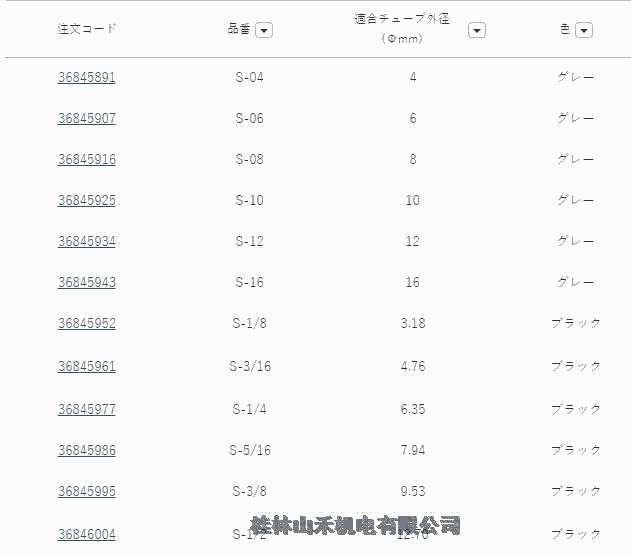The height and width of the screenshot is (555, 631).
Task: Click order code 36845986
Action: coord(87,450)
